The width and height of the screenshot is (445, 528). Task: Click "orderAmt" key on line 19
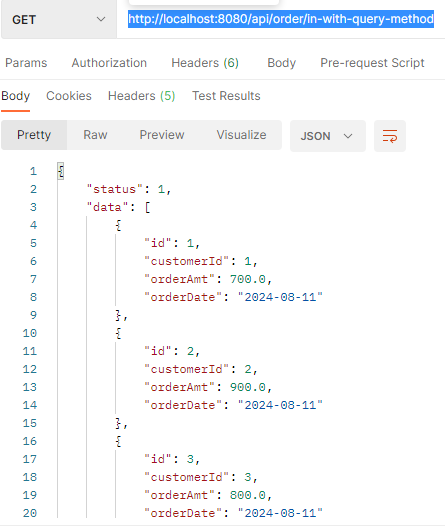(x=179, y=495)
